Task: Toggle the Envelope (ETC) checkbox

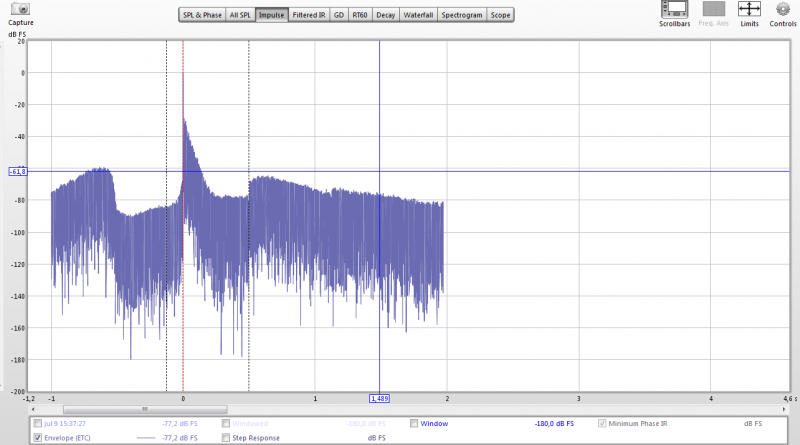Action: tap(38, 438)
